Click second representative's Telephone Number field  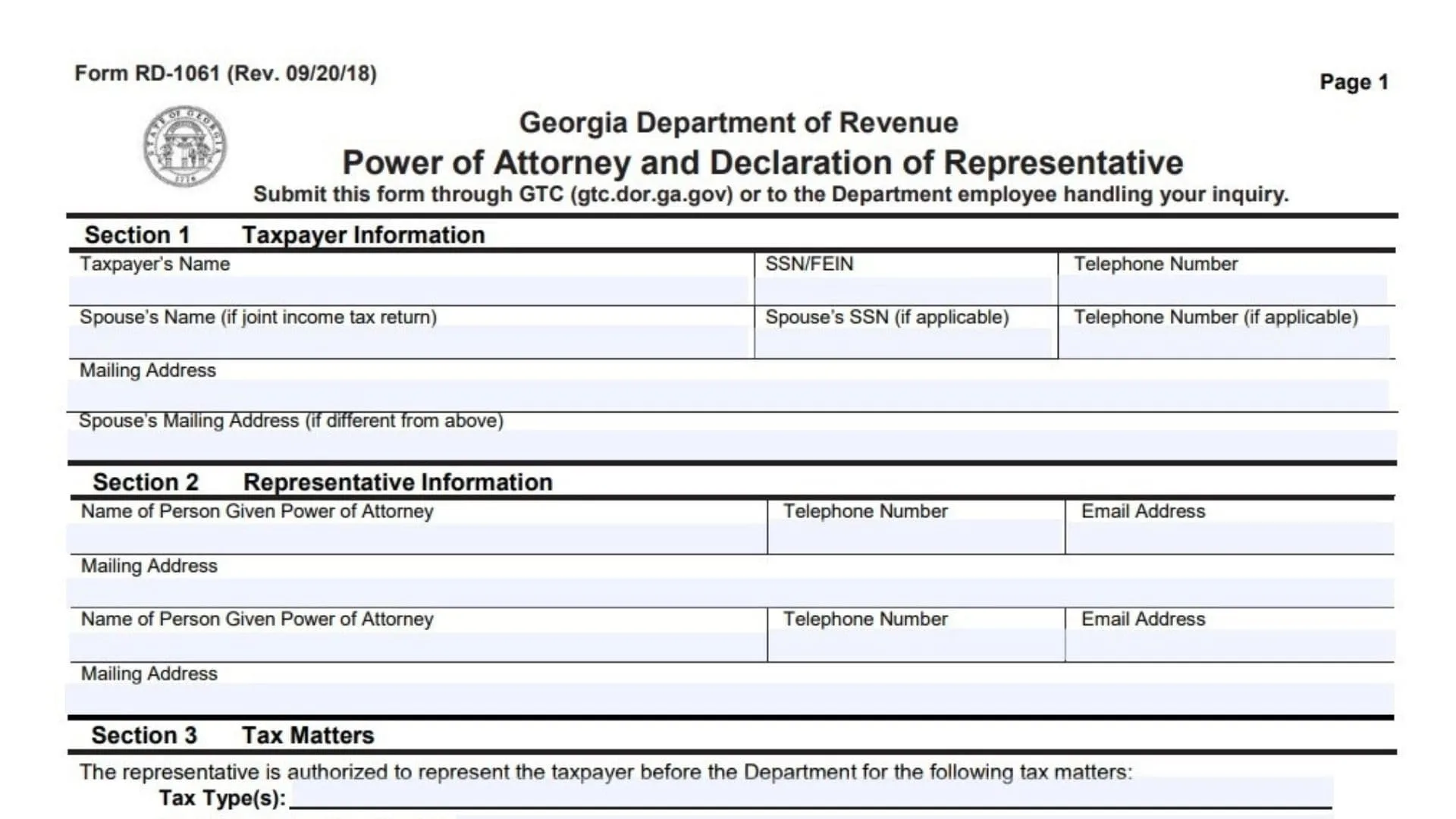click(x=915, y=646)
